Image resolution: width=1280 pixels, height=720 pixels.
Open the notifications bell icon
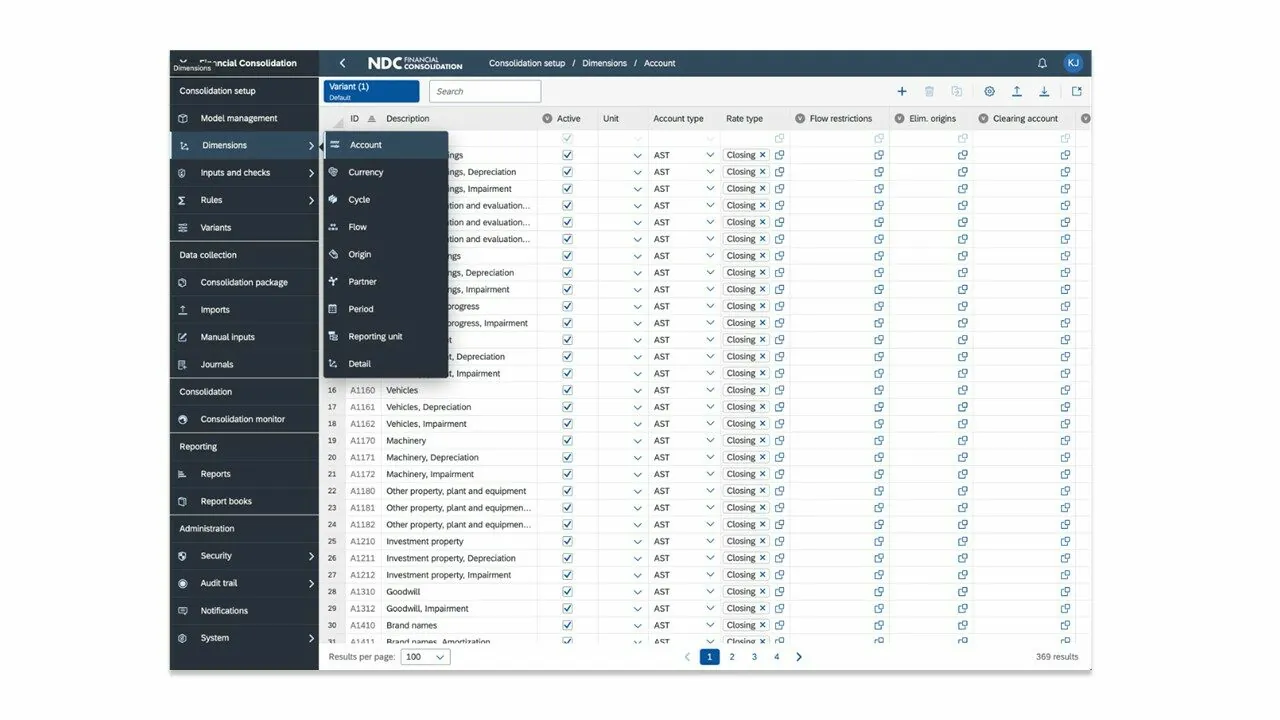click(1042, 63)
